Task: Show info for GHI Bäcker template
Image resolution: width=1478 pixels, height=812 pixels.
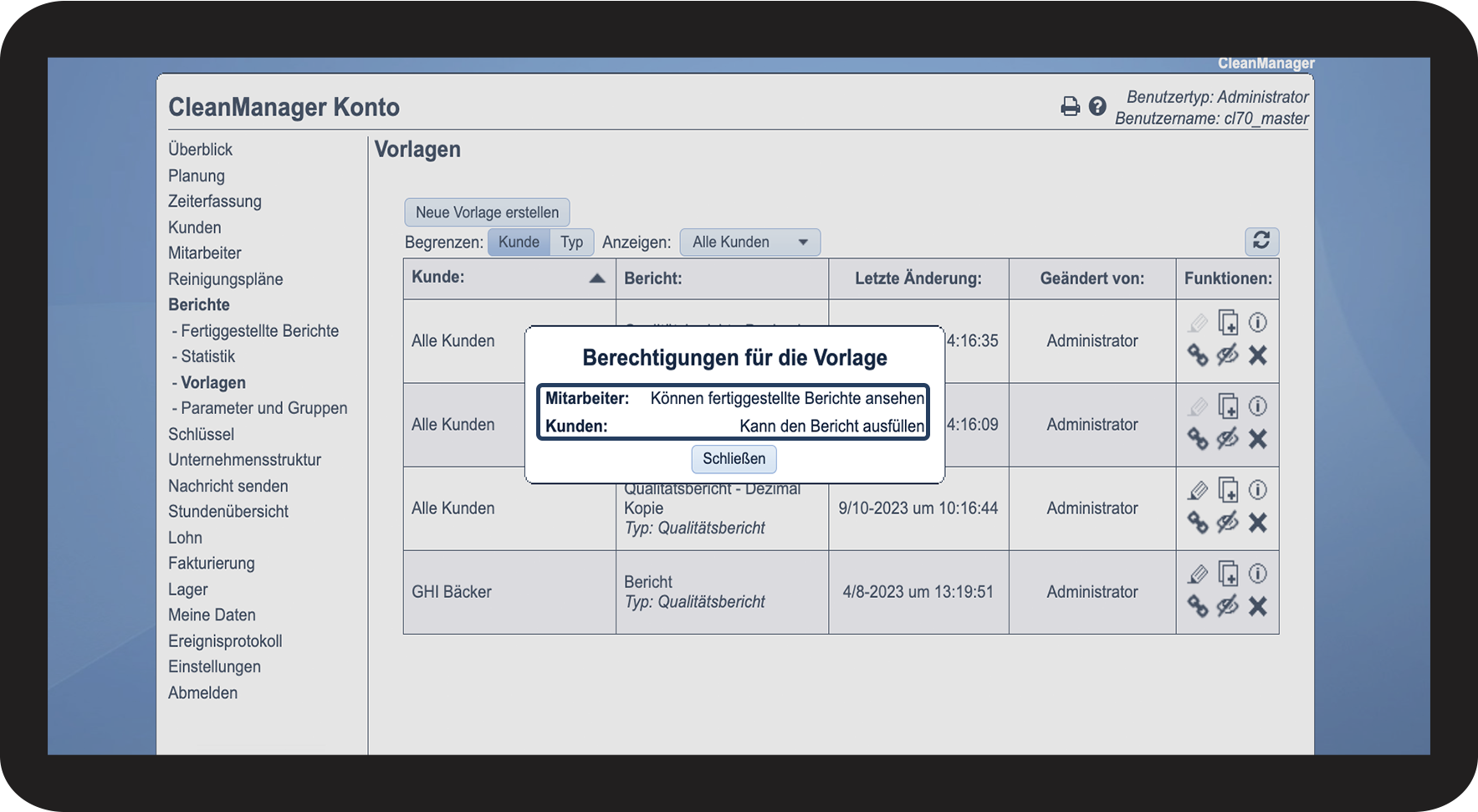Action: [x=1257, y=574]
